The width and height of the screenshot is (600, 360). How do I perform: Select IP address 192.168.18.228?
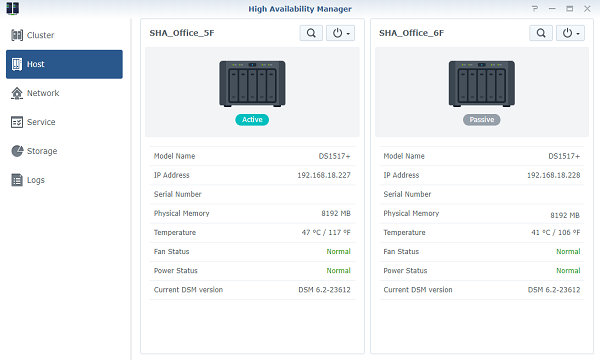tap(554, 175)
